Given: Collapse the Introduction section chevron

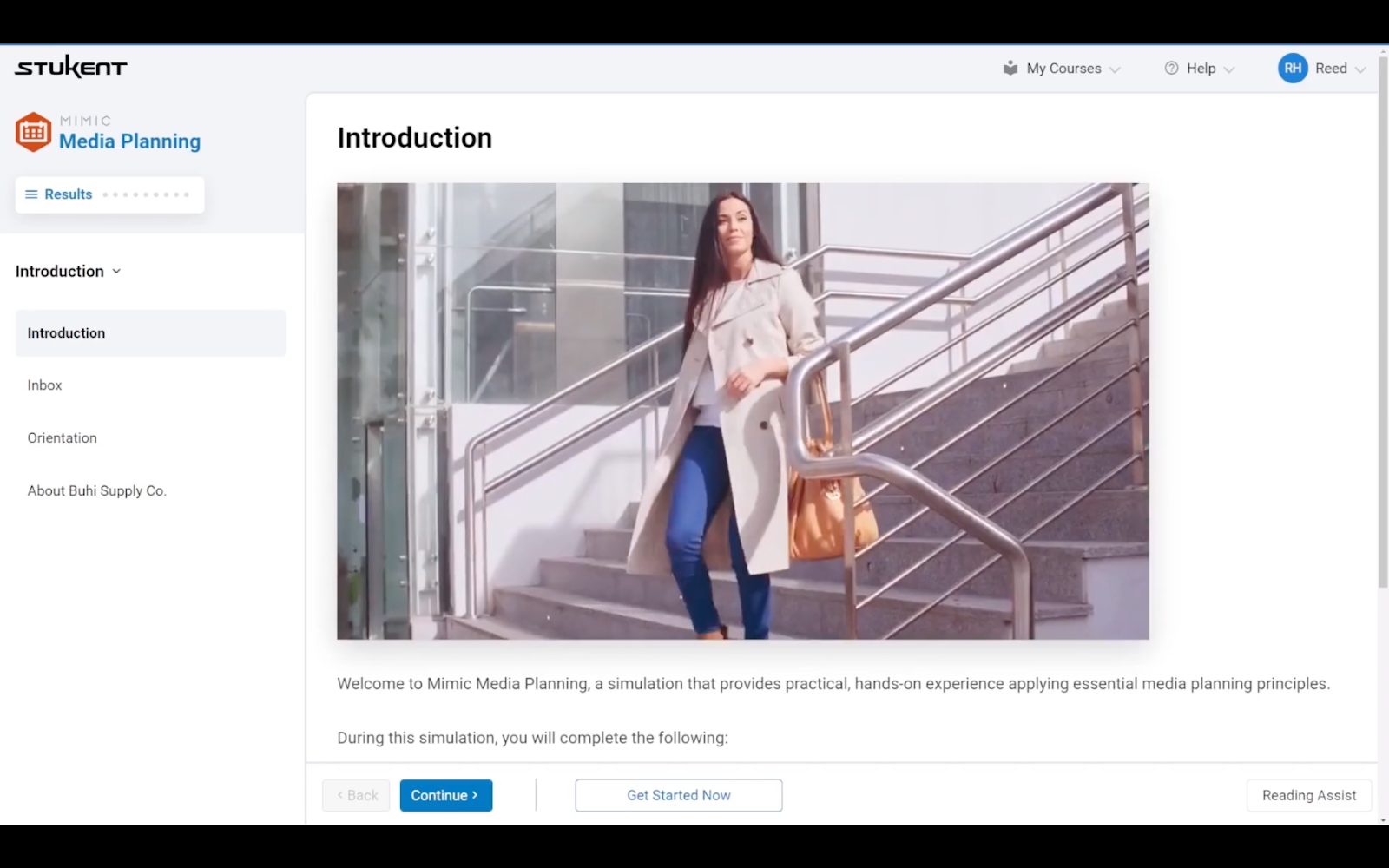Looking at the screenshot, I should tap(116, 272).
